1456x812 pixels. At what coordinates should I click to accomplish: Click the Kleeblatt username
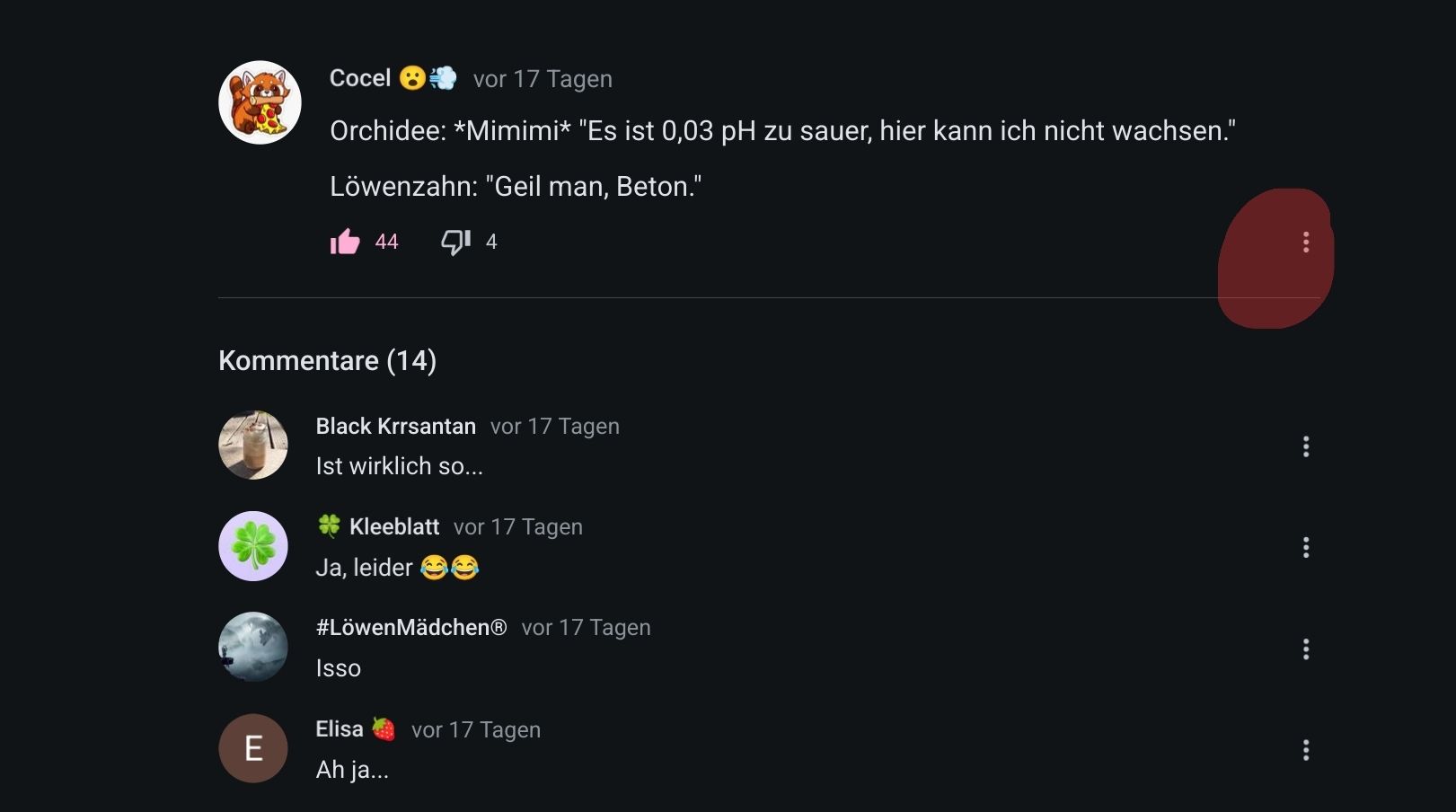pos(394,527)
